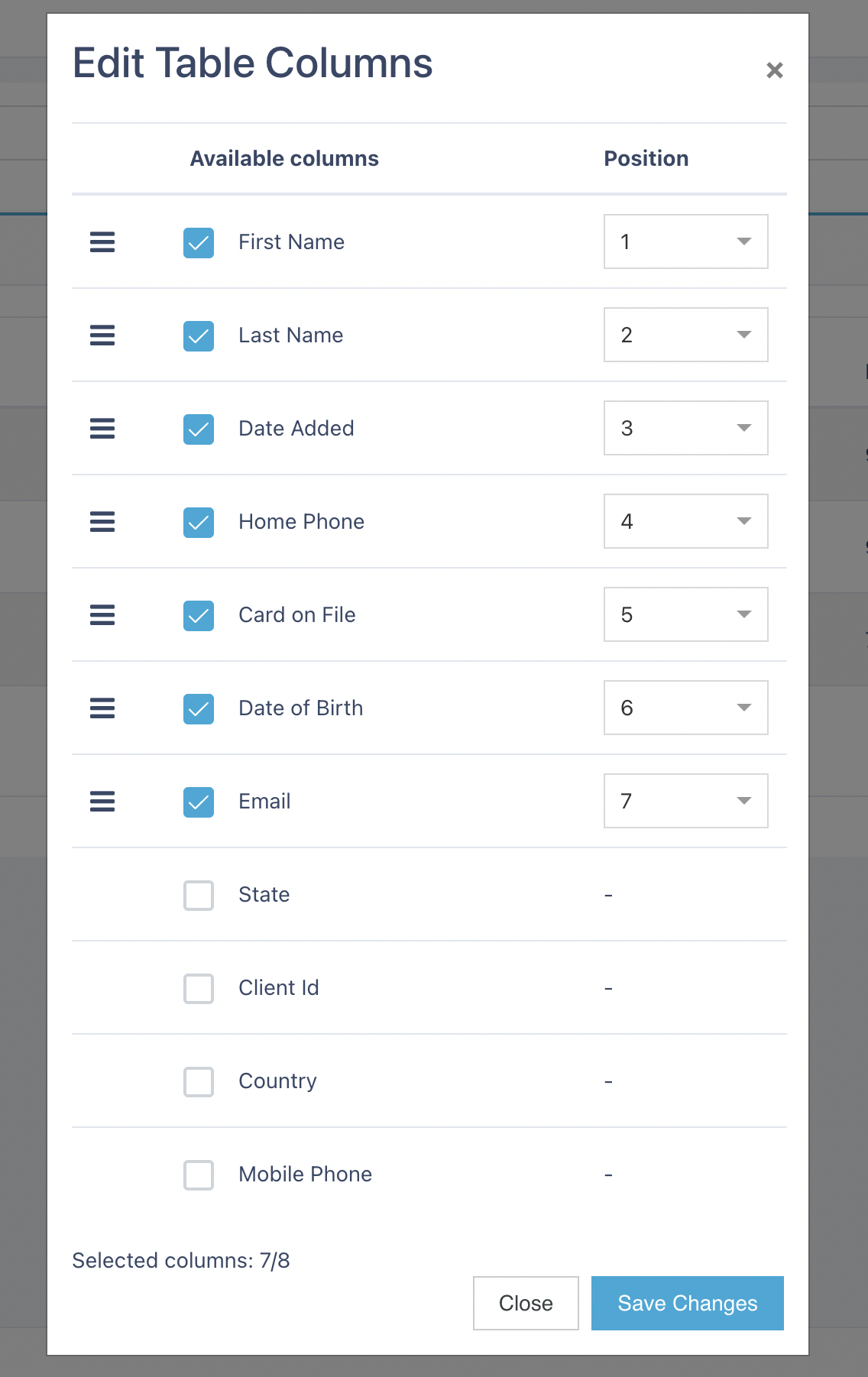868x1377 pixels.
Task: Click the reorder handle beside Date Added
Action: tap(102, 429)
